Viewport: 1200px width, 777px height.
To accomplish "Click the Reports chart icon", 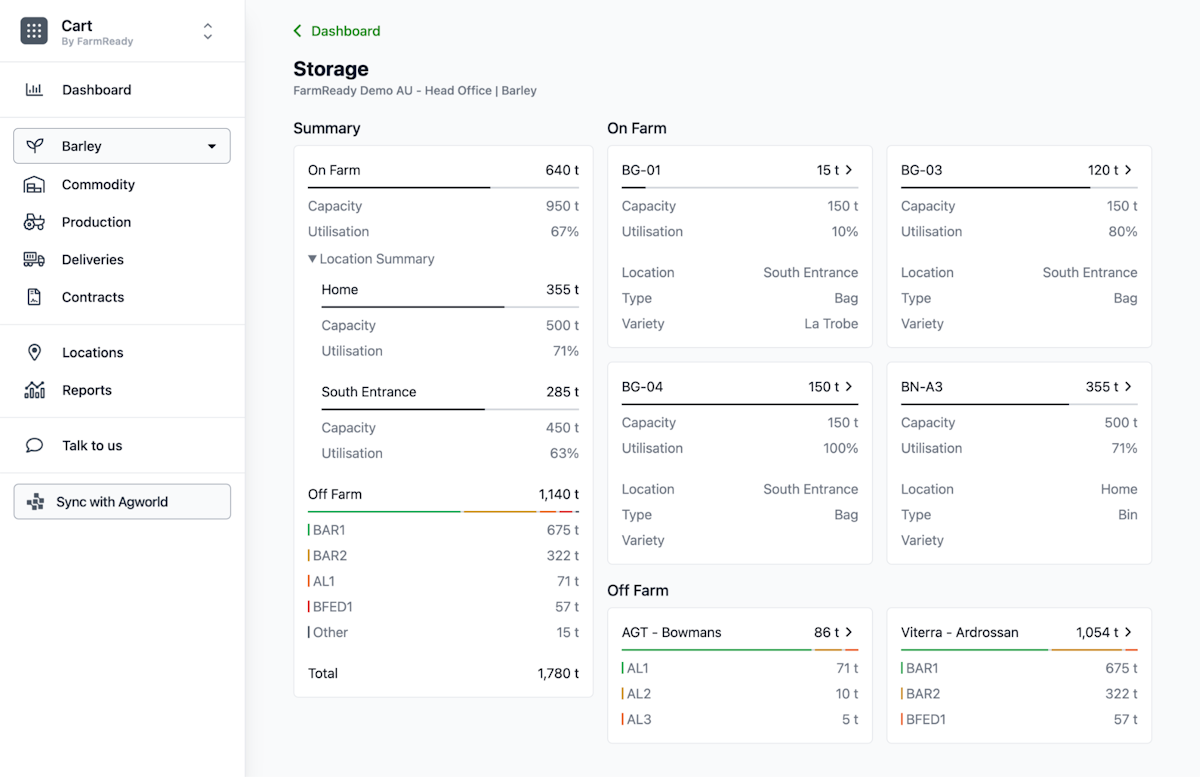I will pyautogui.click(x=34, y=390).
